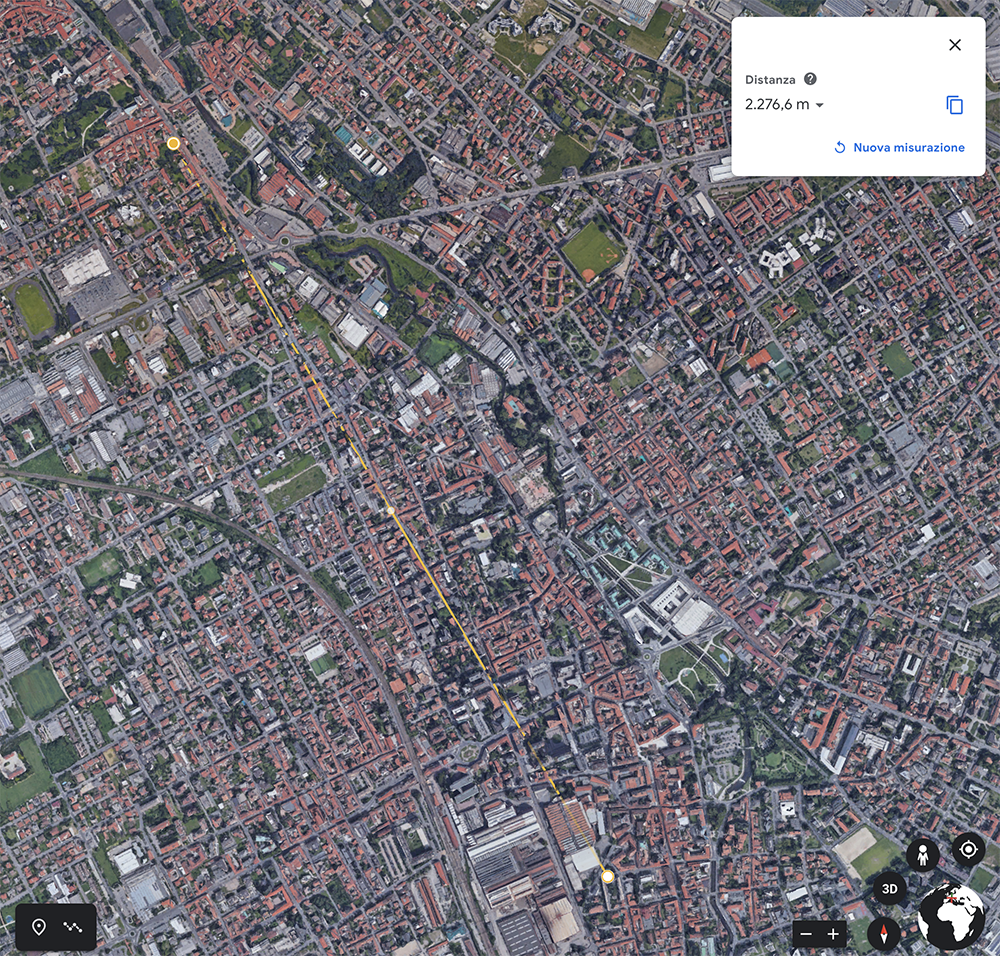
Task: Zoom out with the minus button
Action: [806, 934]
